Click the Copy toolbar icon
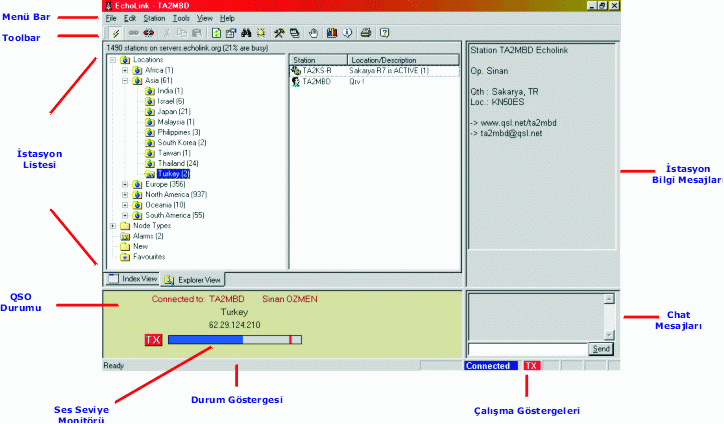 pos(182,33)
